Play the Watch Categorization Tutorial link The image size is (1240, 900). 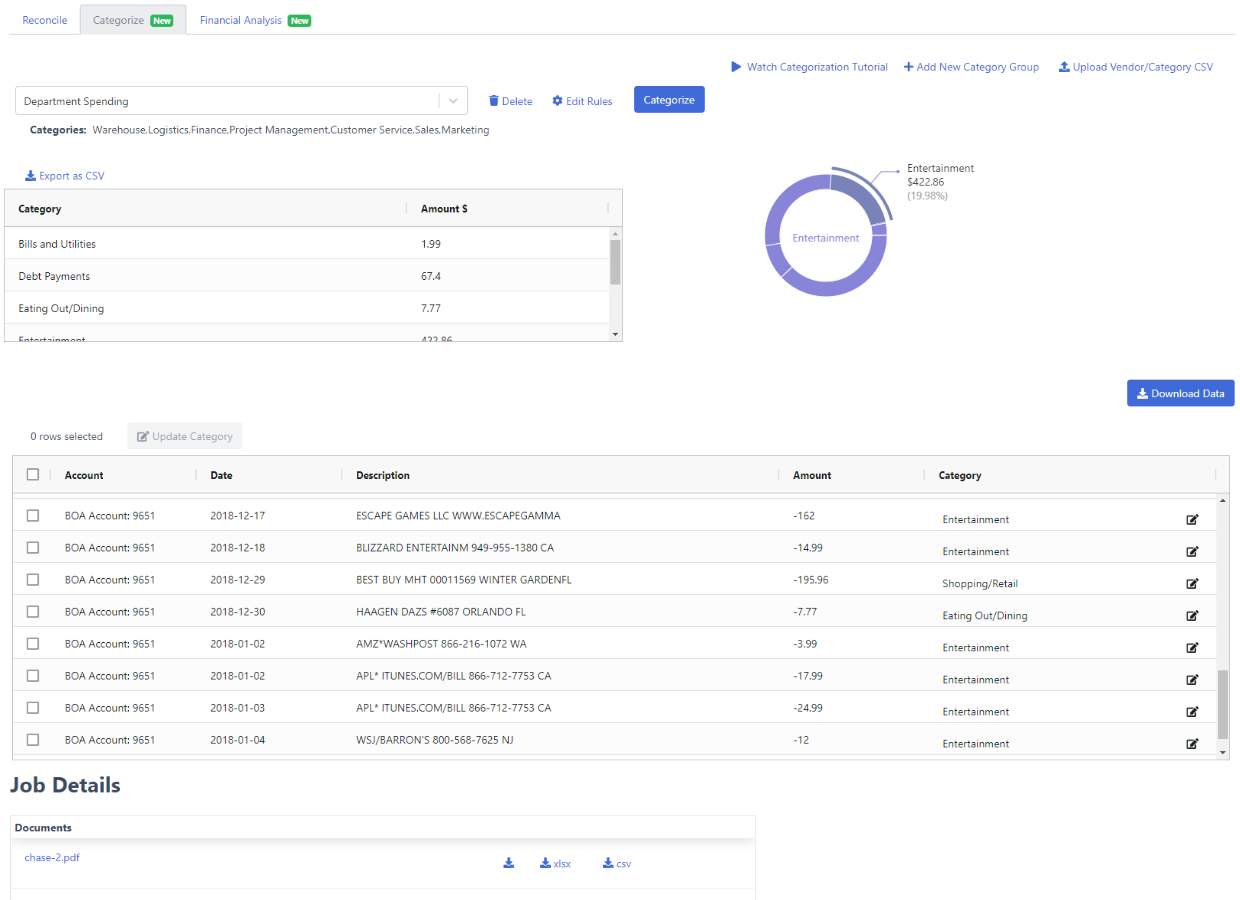[809, 67]
